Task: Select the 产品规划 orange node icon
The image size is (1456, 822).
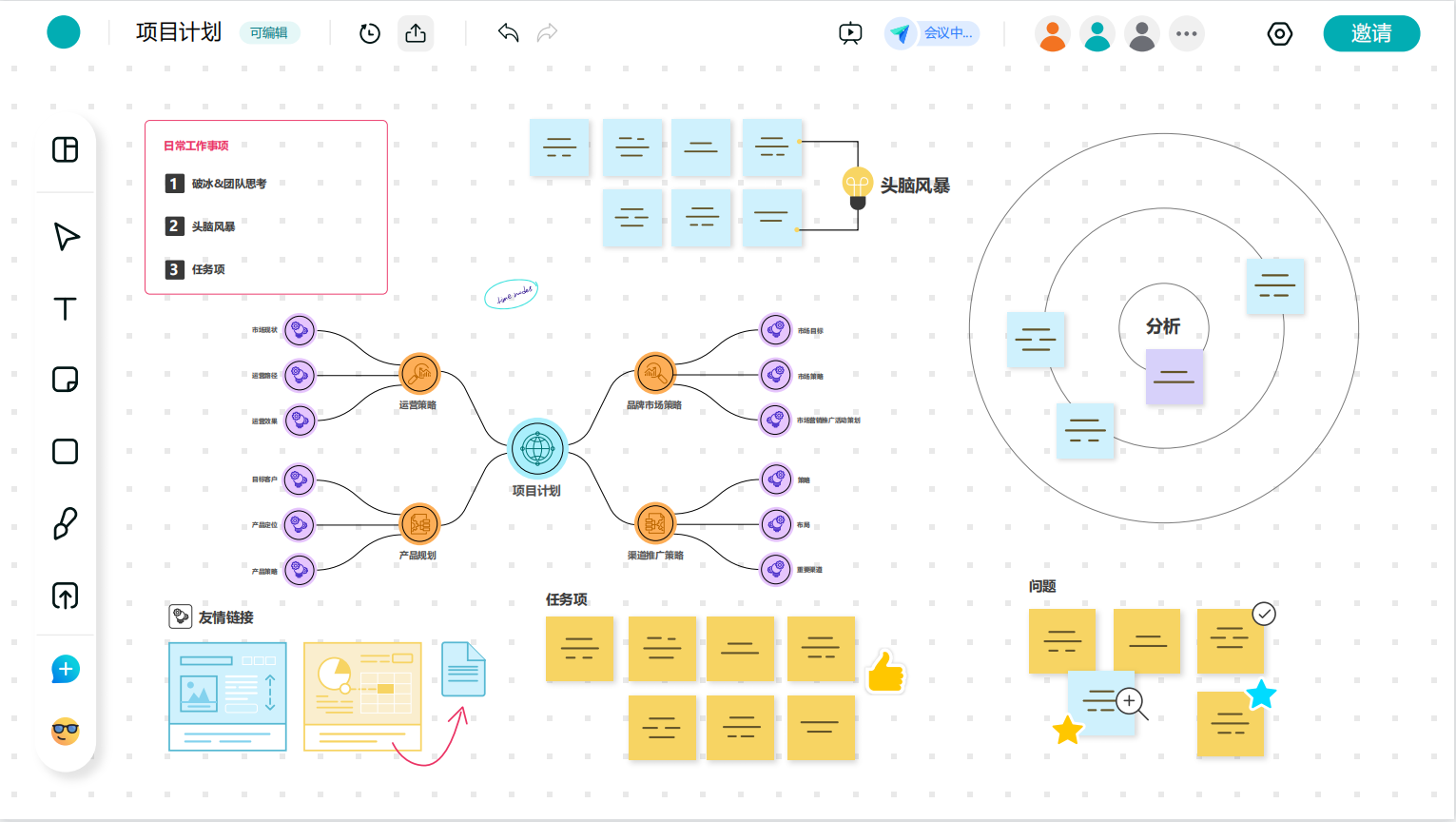Action: [x=419, y=523]
